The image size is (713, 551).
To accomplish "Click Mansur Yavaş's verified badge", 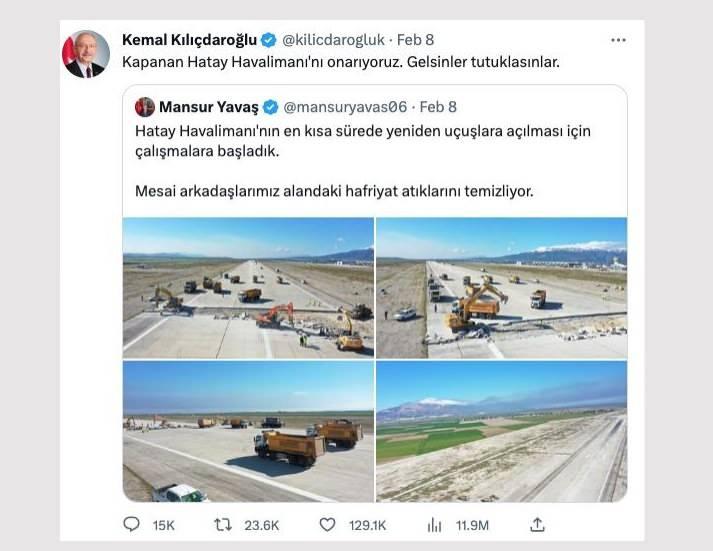I will click(x=271, y=107).
